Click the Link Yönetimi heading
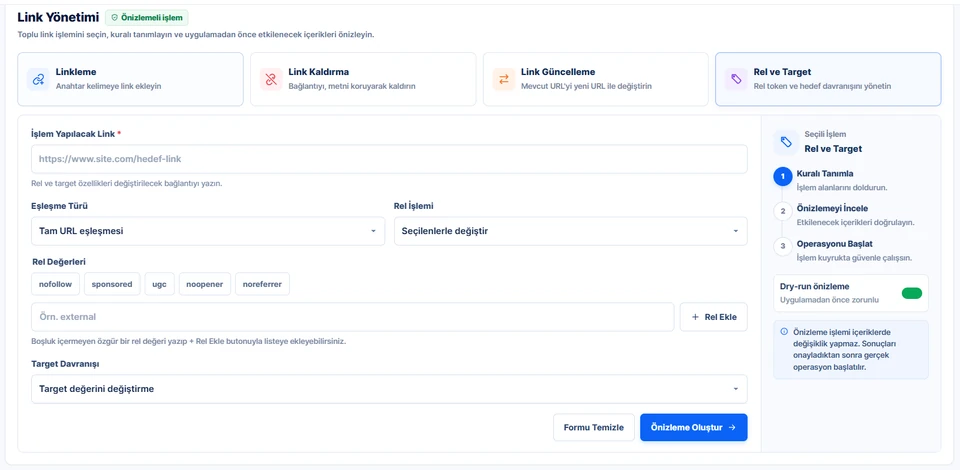 point(58,17)
